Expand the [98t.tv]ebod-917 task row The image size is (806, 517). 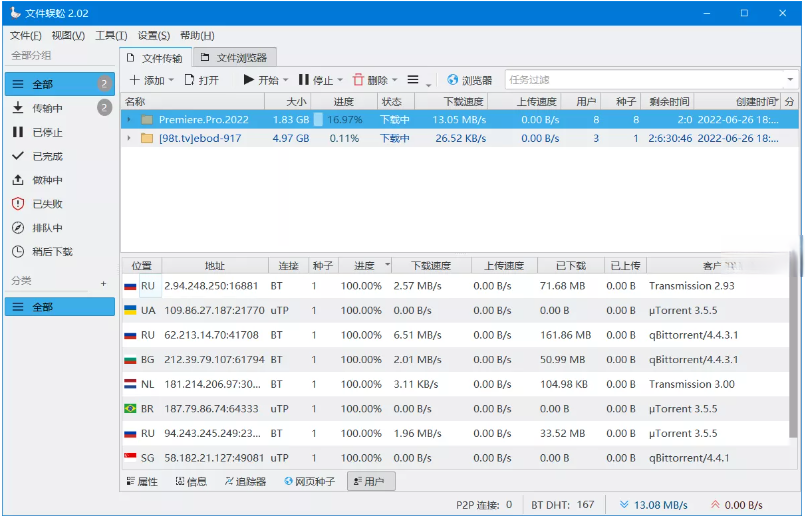point(129,138)
